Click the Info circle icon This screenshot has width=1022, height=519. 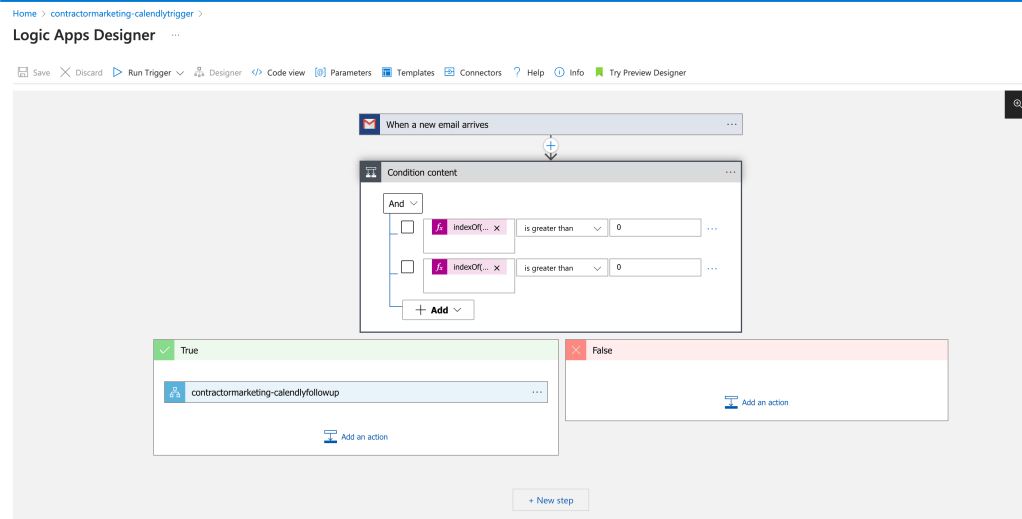point(559,72)
